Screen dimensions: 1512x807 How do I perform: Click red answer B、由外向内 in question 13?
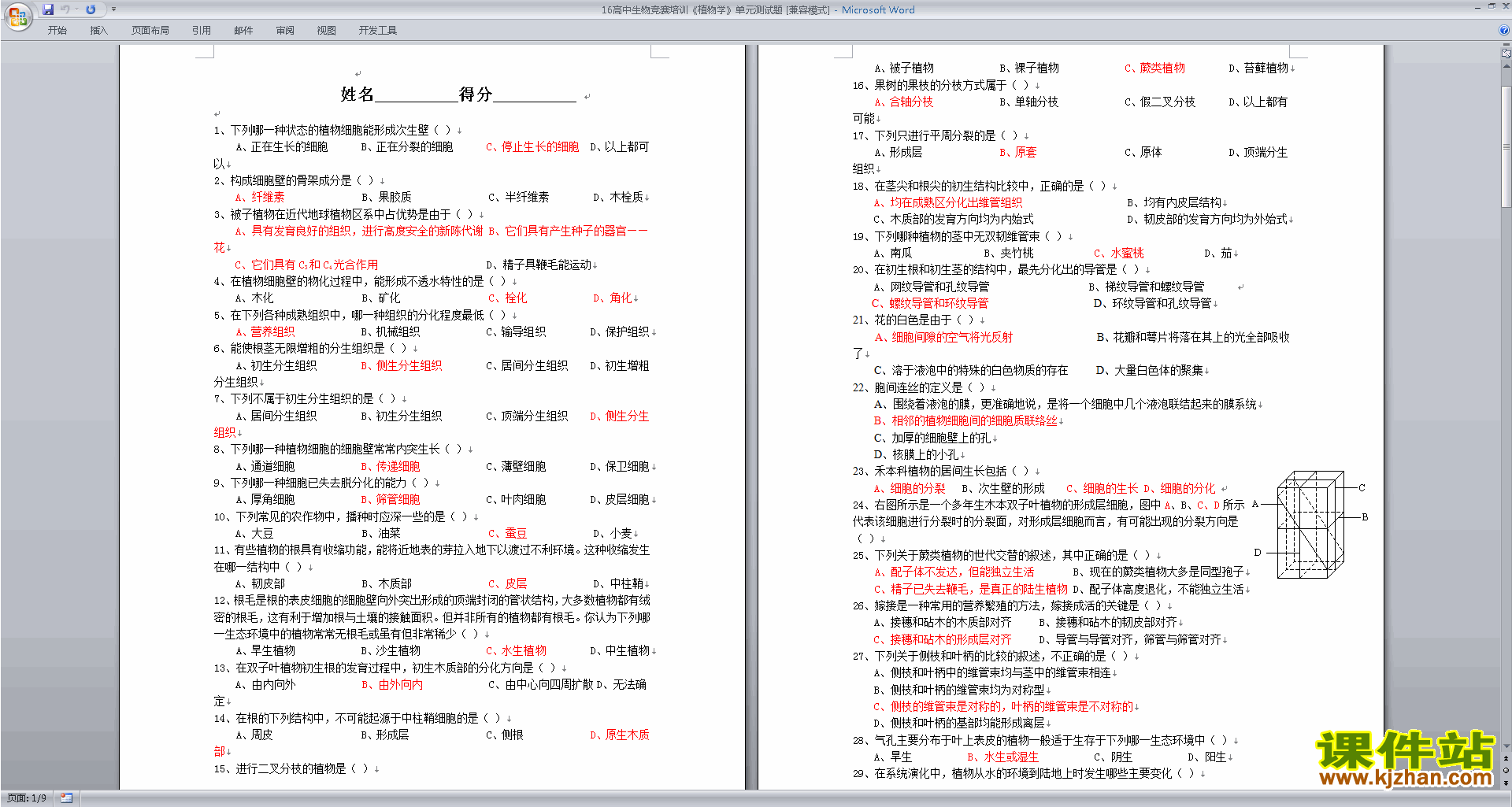click(x=392, y=685)
